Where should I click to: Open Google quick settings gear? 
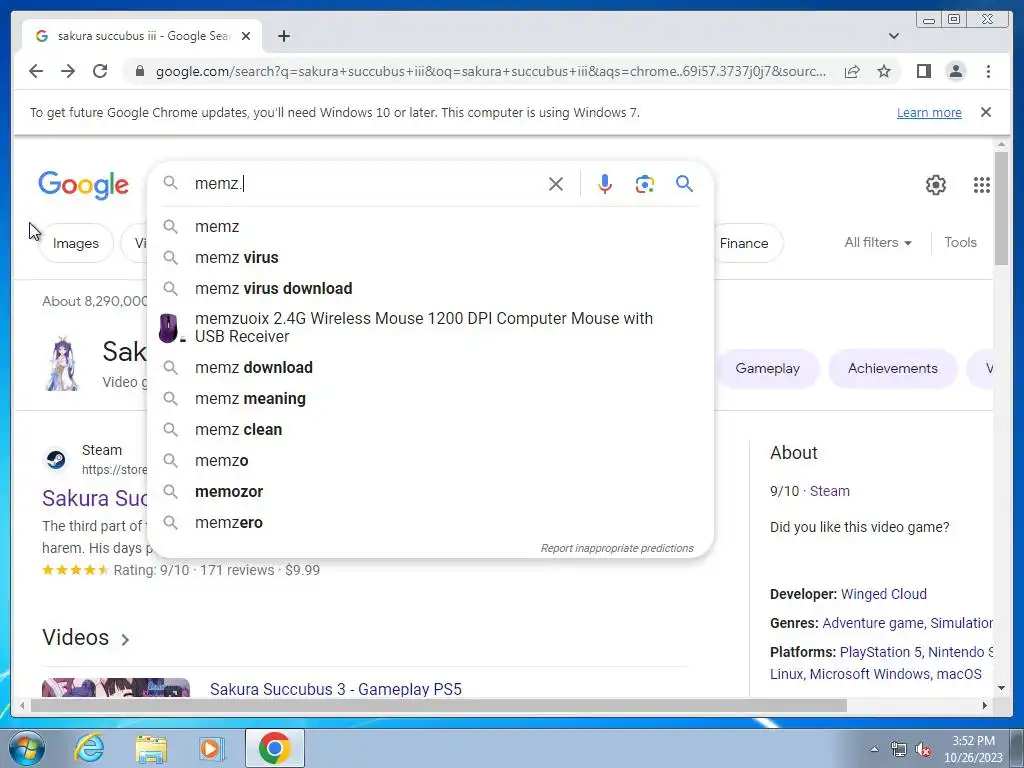tap(936, 185)
